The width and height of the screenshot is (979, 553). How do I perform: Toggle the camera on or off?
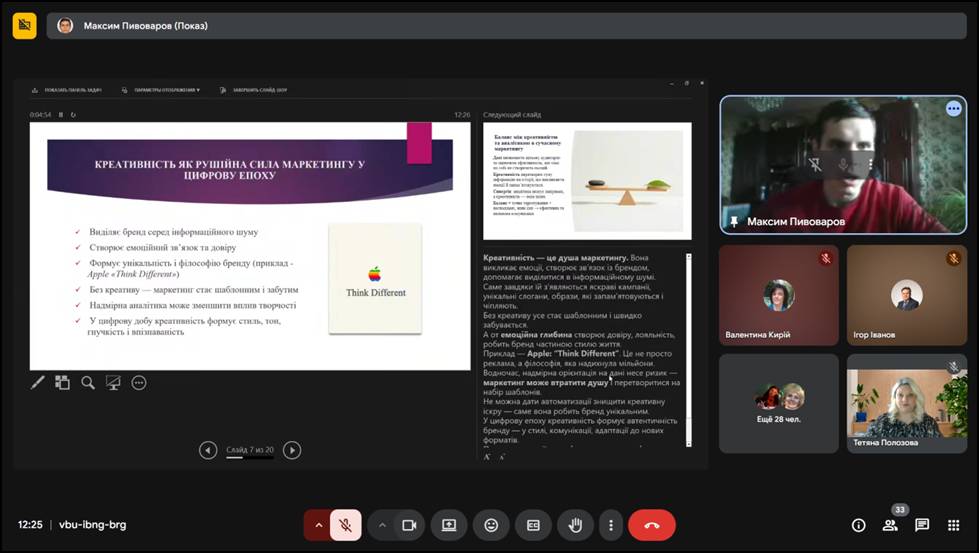[x=408, y=525]
